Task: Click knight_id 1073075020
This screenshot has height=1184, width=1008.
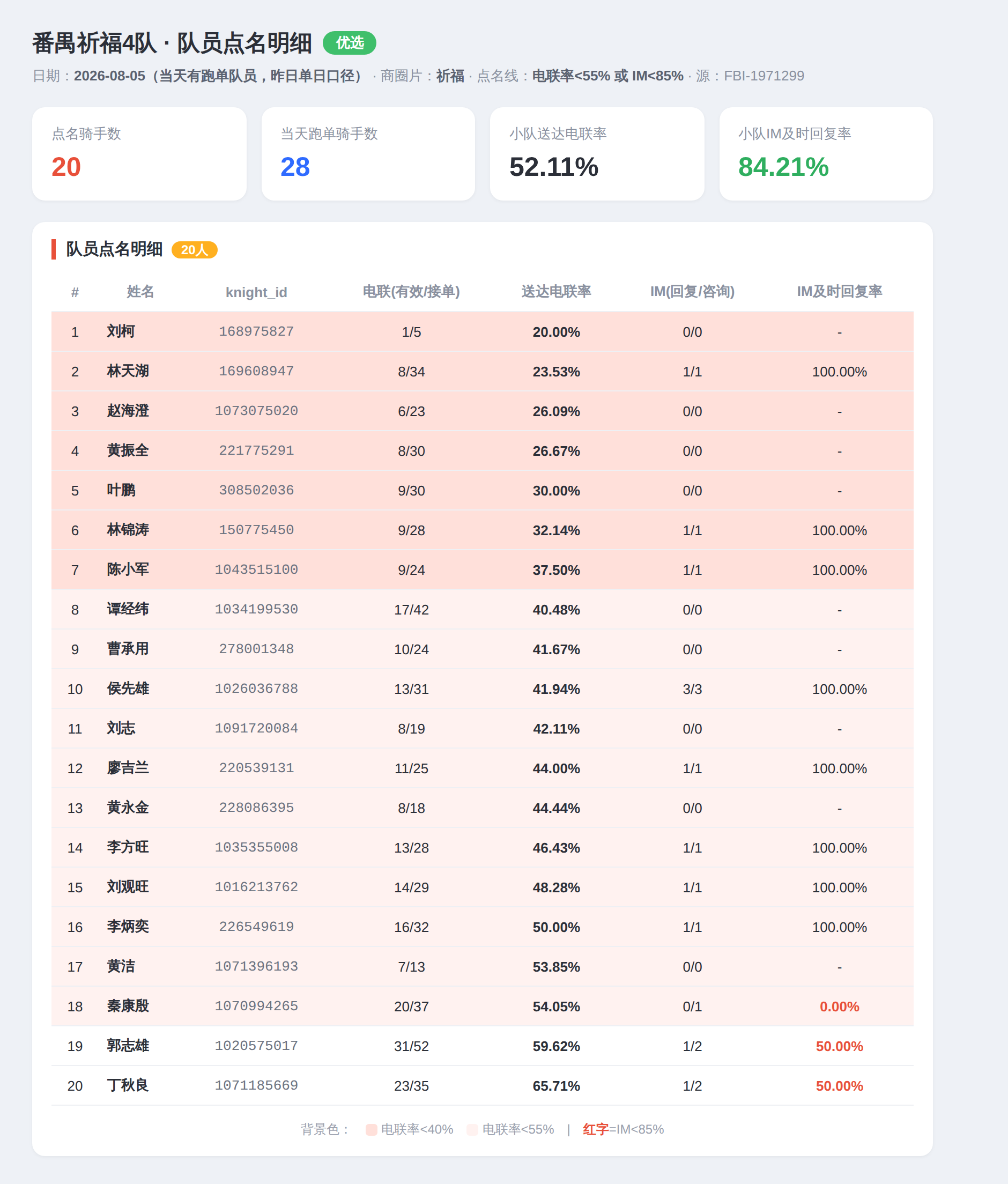Action: (257, 411)
